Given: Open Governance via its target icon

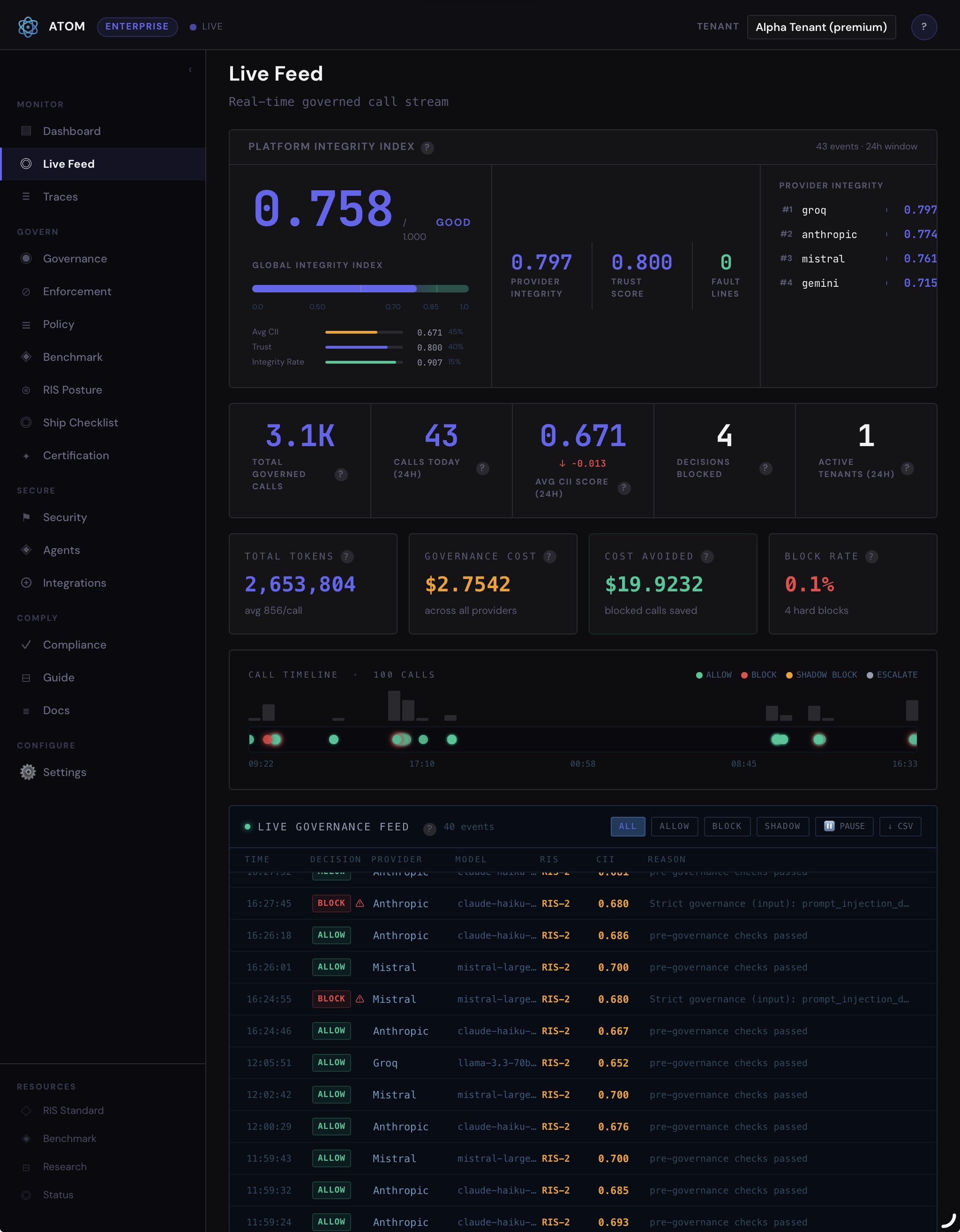Looking at the screenshot, I should pyautogui.click(x=27, y=258).
